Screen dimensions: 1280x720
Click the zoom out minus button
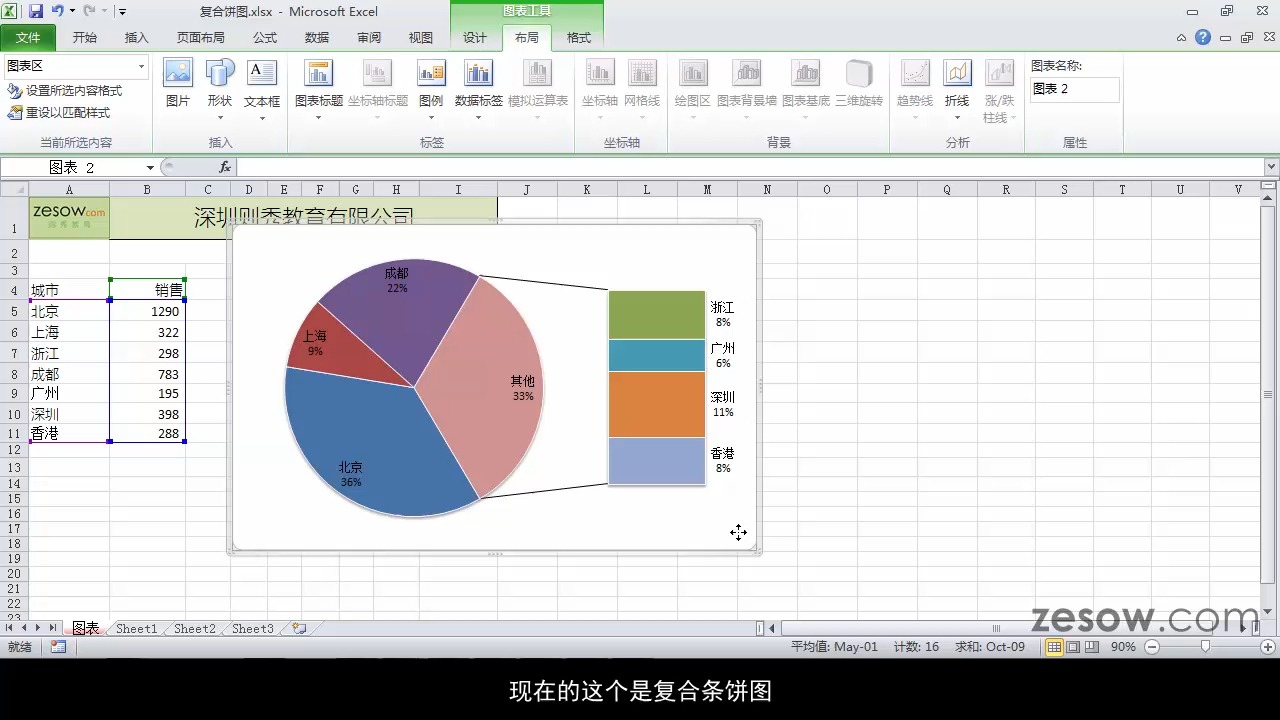(x=1151, y=647)
